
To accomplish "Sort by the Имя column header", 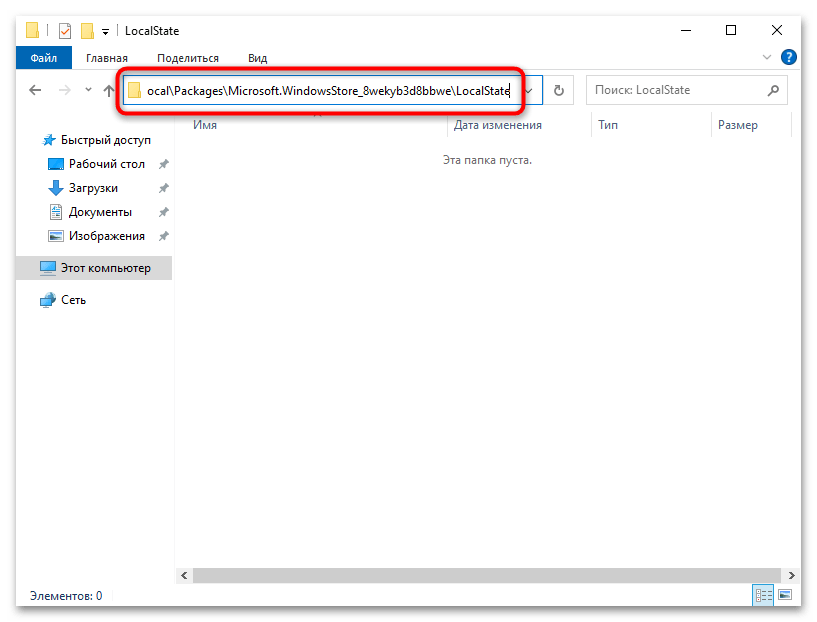I will 205,125.
